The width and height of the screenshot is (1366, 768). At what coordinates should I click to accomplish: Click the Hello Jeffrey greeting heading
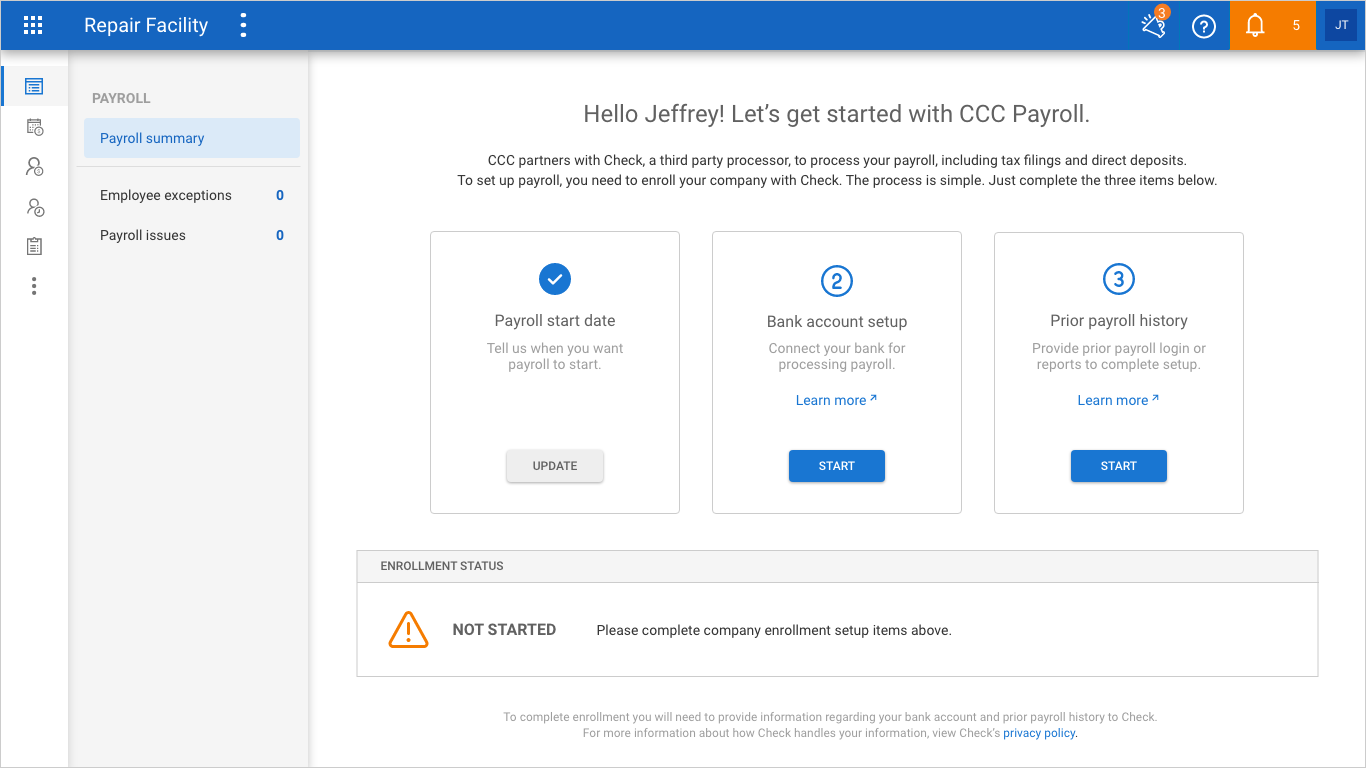point(837,114)
